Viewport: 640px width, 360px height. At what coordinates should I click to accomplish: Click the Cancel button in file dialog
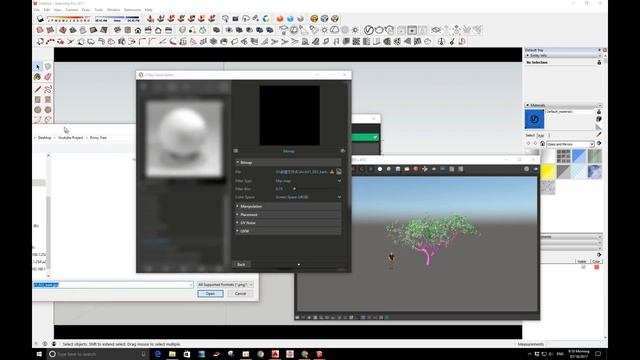[240, 293]
